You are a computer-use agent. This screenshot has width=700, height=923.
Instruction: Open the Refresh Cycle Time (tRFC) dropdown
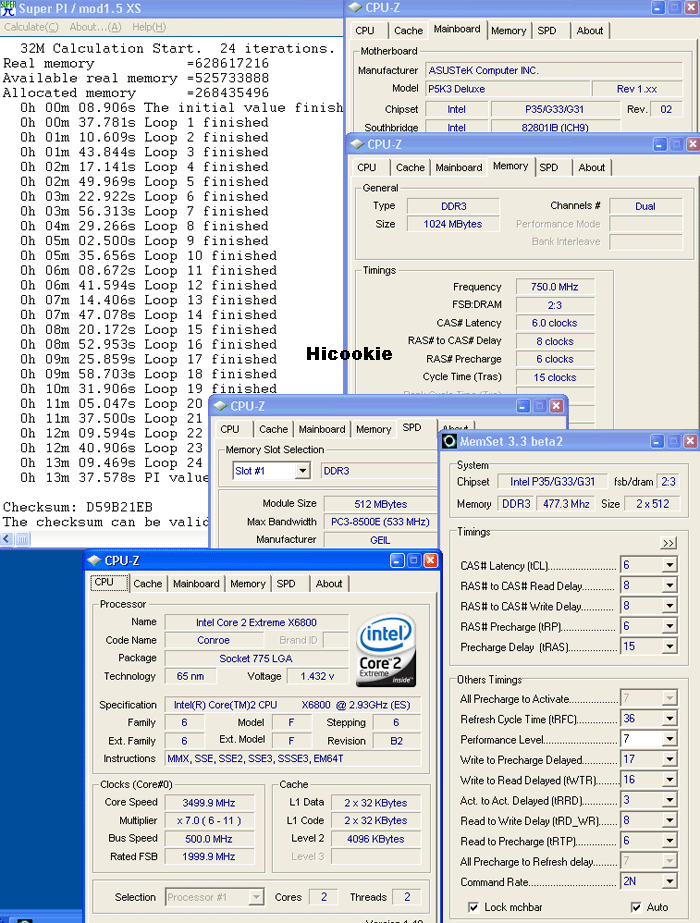click(669, 719)
